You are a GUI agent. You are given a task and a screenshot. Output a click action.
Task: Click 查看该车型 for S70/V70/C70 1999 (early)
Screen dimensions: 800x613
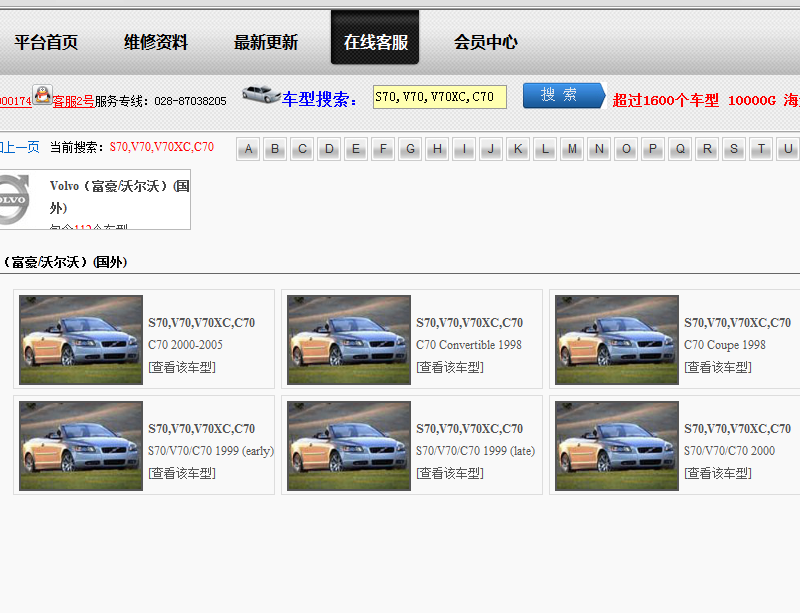click(182, 474)
